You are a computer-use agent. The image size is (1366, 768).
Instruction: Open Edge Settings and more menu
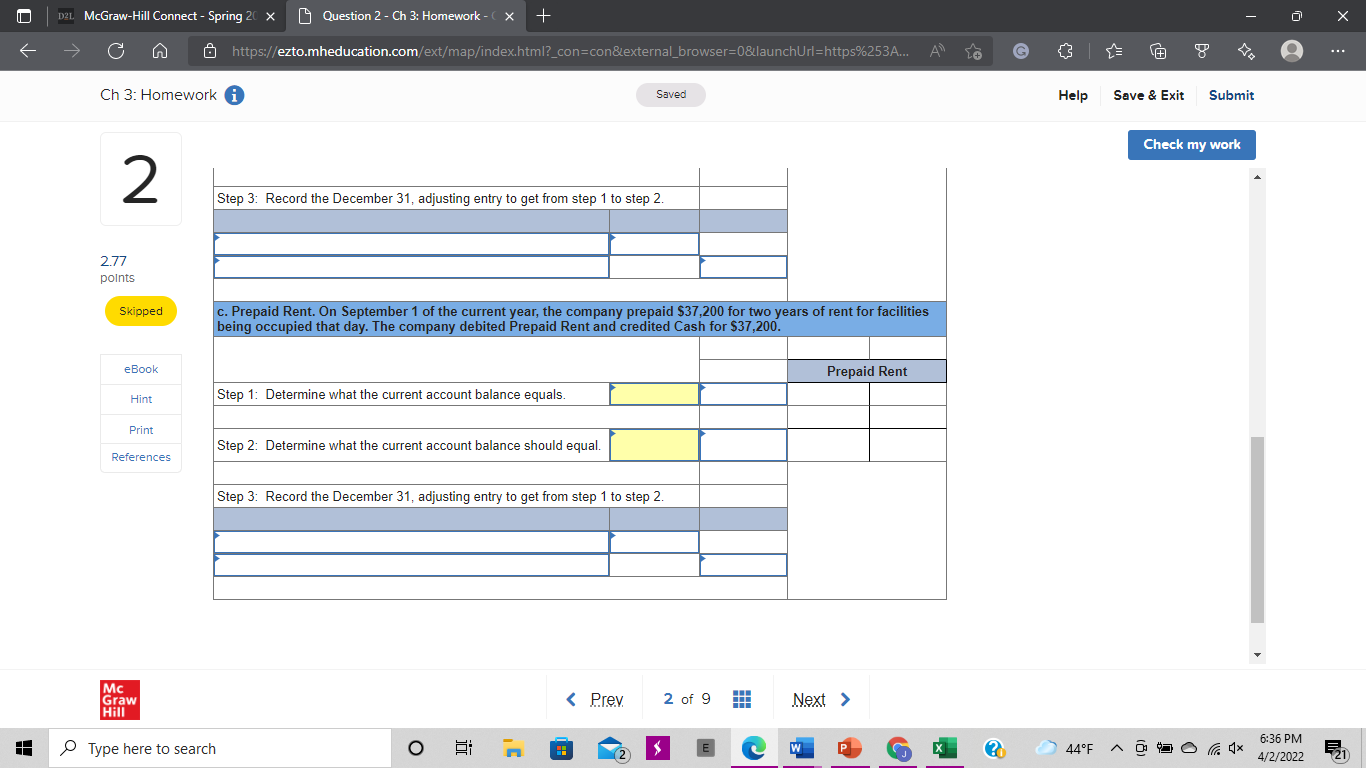click(x=1340, y=51)
